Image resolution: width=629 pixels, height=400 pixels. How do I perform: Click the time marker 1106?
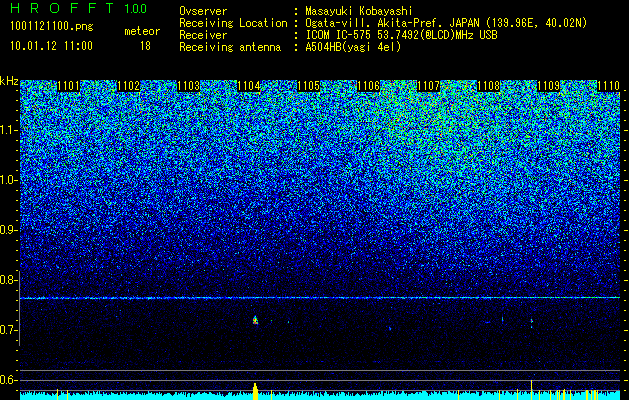click(x=368, y=86)
